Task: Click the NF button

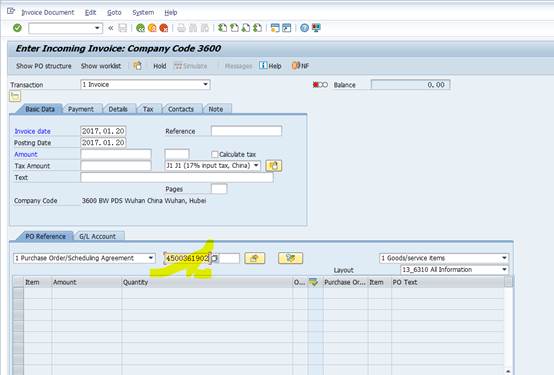Action: (300, 66)
